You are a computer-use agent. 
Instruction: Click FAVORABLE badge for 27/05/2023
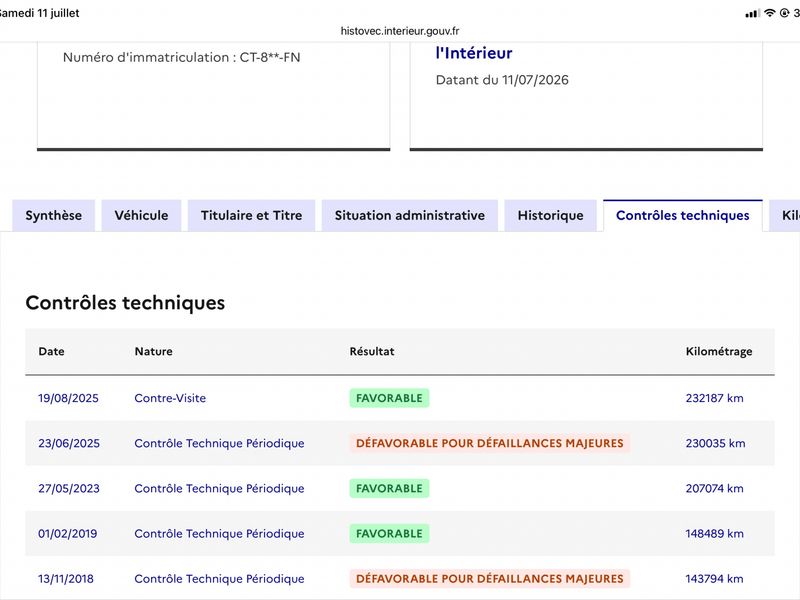389,488
